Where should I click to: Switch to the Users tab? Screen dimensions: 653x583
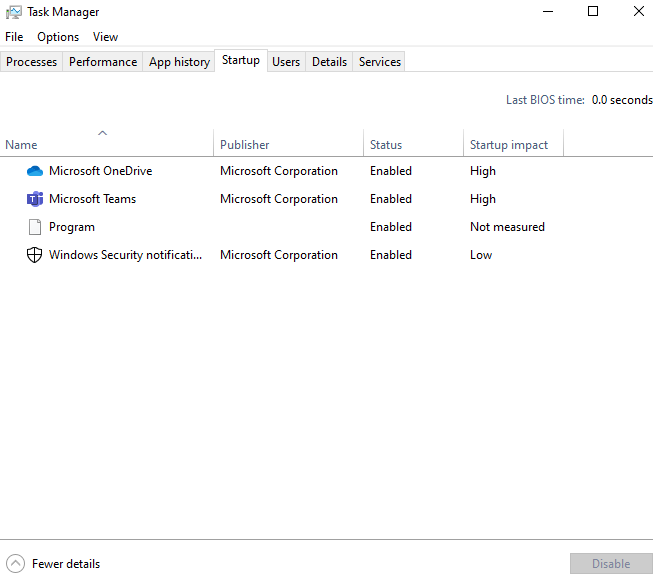[286, 62]
